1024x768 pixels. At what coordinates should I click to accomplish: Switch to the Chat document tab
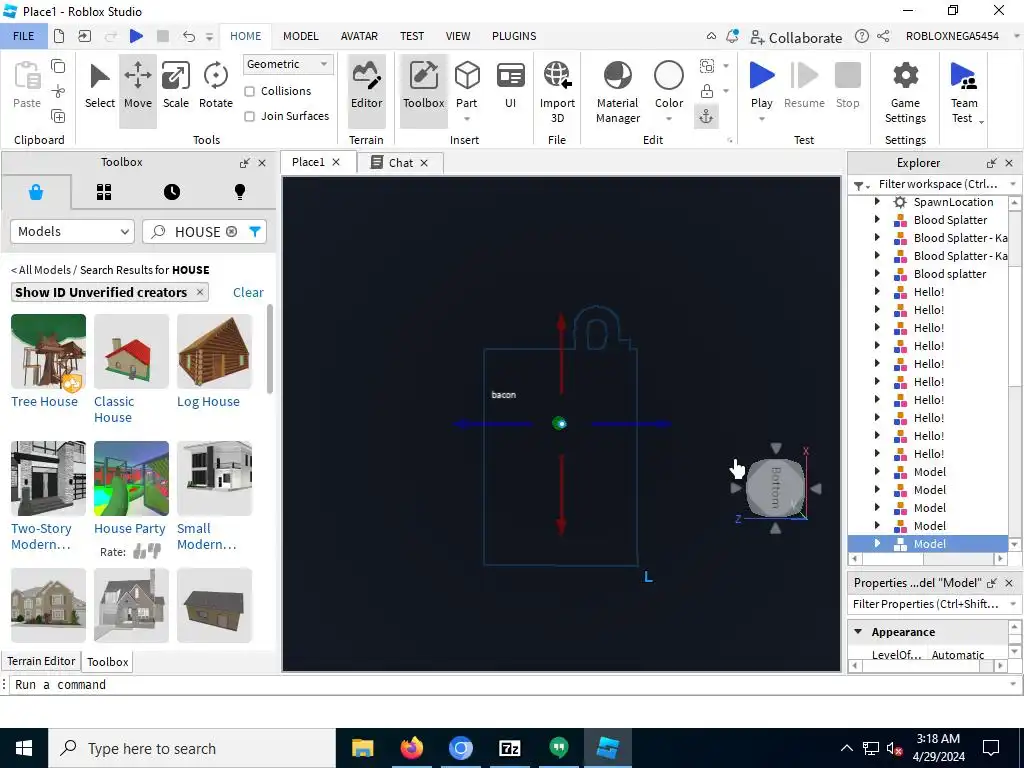click(x=400, y=163)
